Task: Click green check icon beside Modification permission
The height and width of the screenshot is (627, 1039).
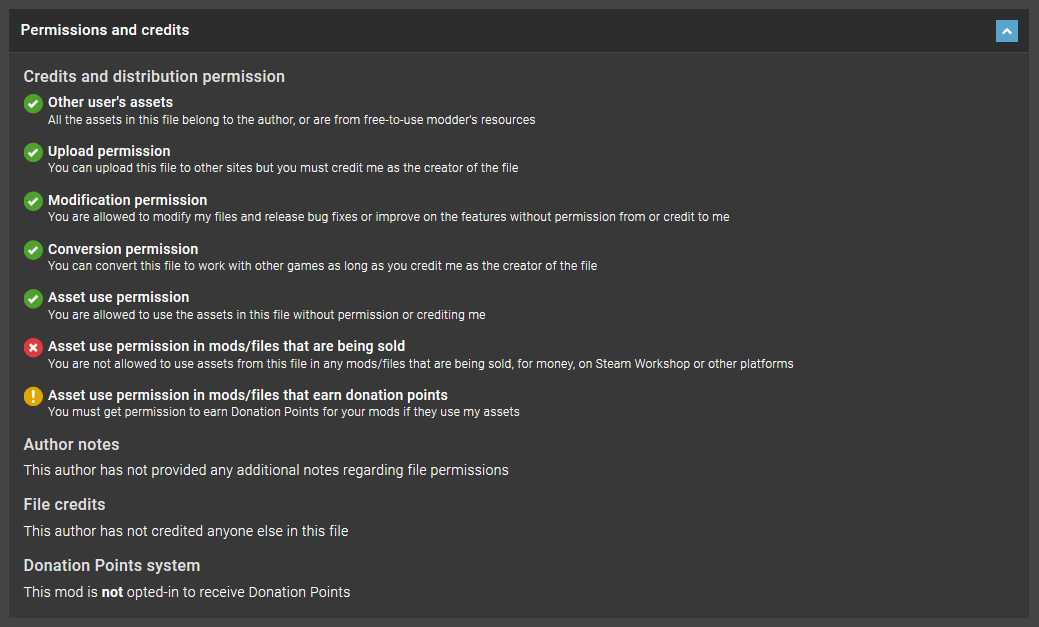Action: click(33, 201)
